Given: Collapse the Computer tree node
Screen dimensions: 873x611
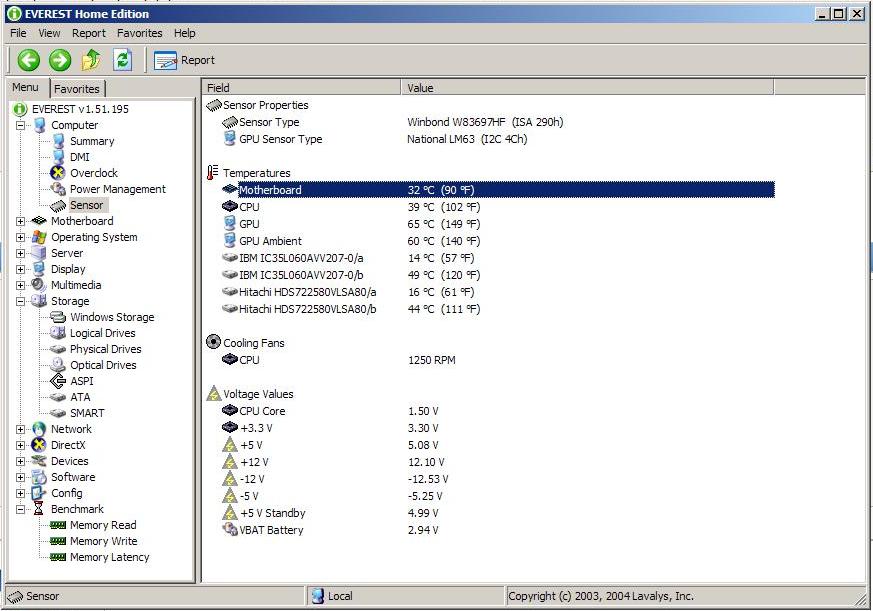Looking at the screenshot, I should tap(21, 125).
